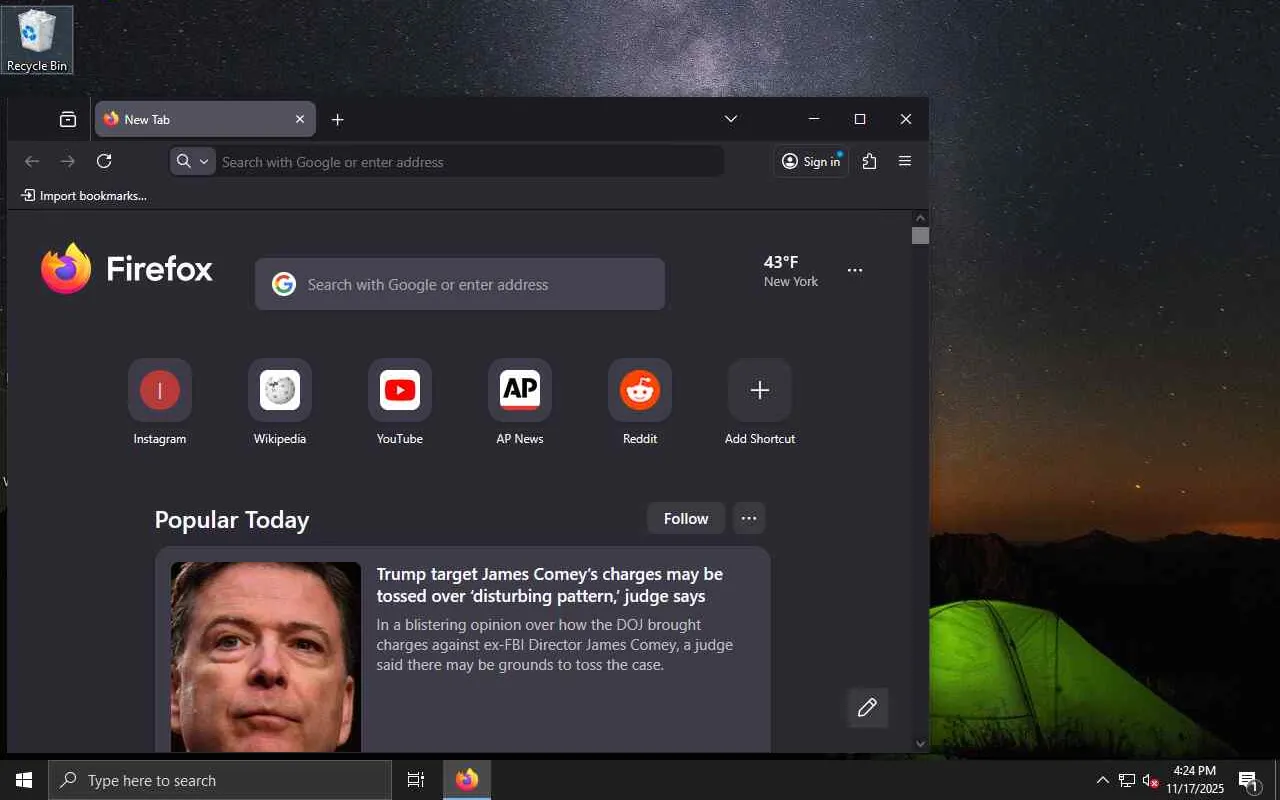The height and width of the screenshot is (800, 1280).
Task: Click the page scrollbar down arrow
Action: point(920,744)
